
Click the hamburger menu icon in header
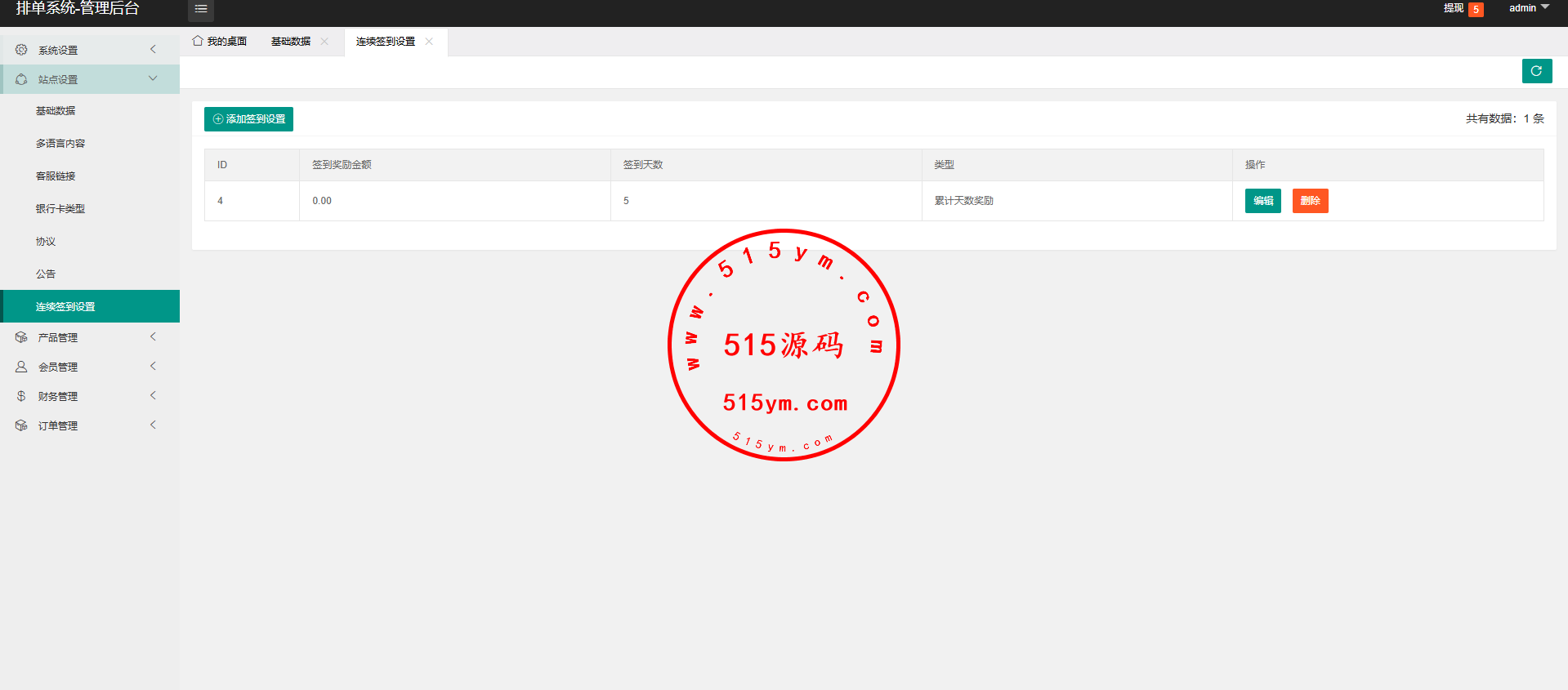tap(200, 9)
